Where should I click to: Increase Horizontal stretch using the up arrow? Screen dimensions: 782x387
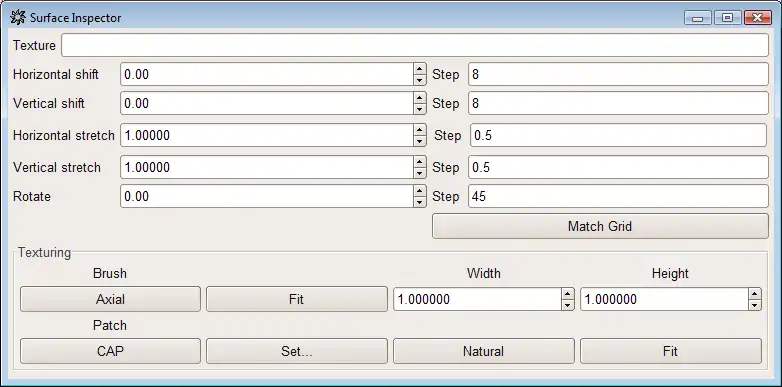[419, 130]
